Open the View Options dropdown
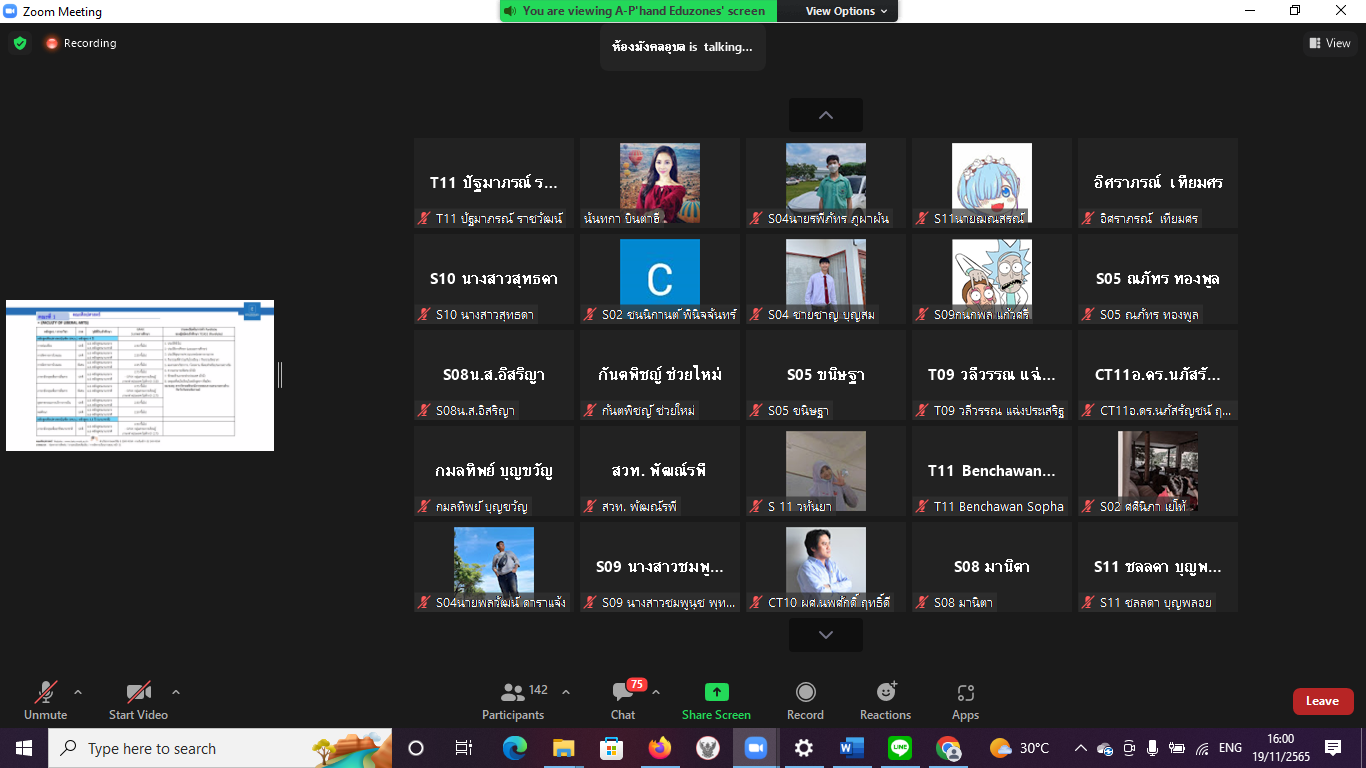The image size is (1366, 768). point(846,11)
